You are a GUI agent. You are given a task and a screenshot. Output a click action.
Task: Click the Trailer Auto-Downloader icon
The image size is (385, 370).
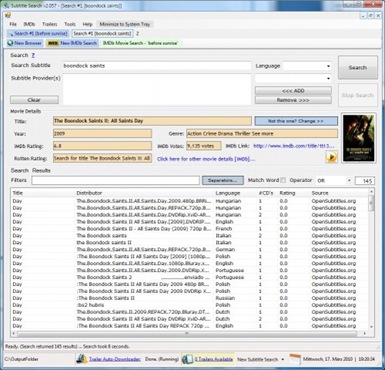tap(82, 359)
